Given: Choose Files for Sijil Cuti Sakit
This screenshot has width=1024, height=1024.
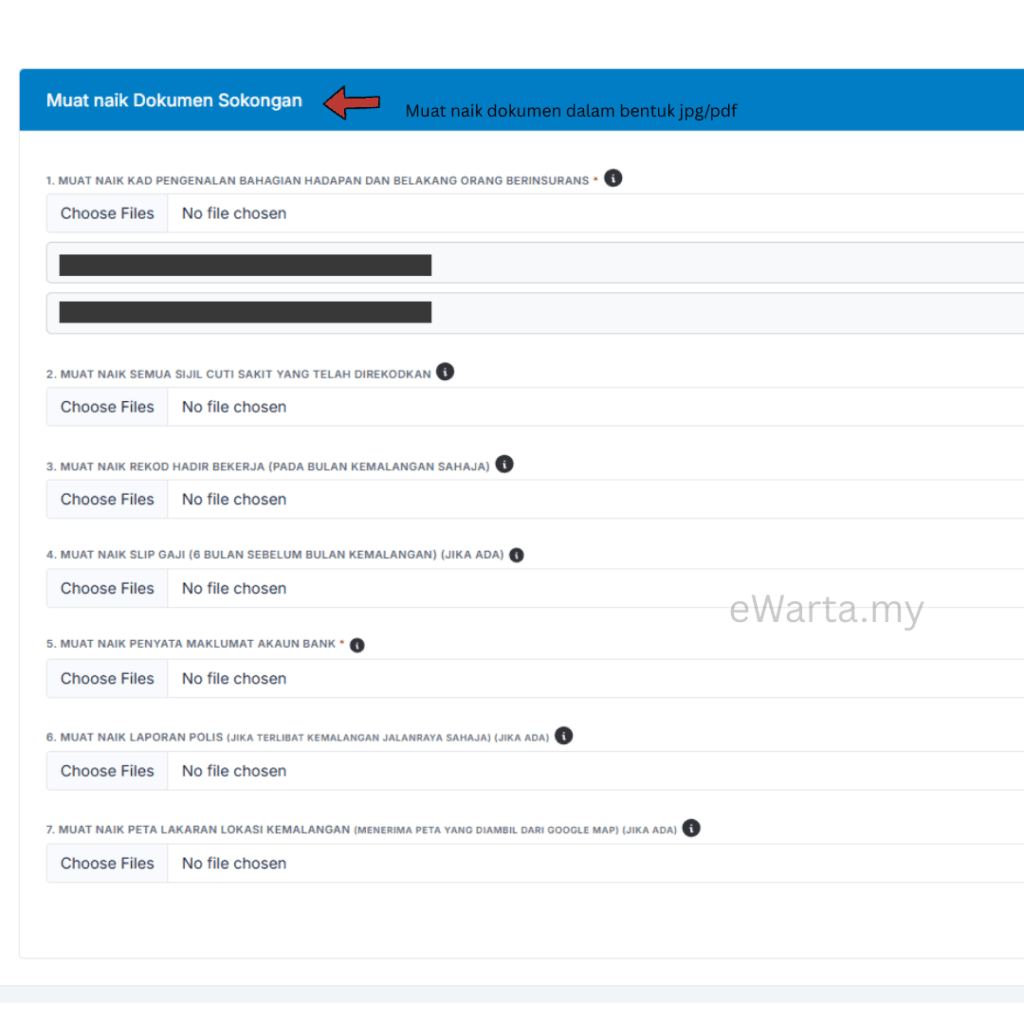Looking at the screenshot, I should 107,407.
